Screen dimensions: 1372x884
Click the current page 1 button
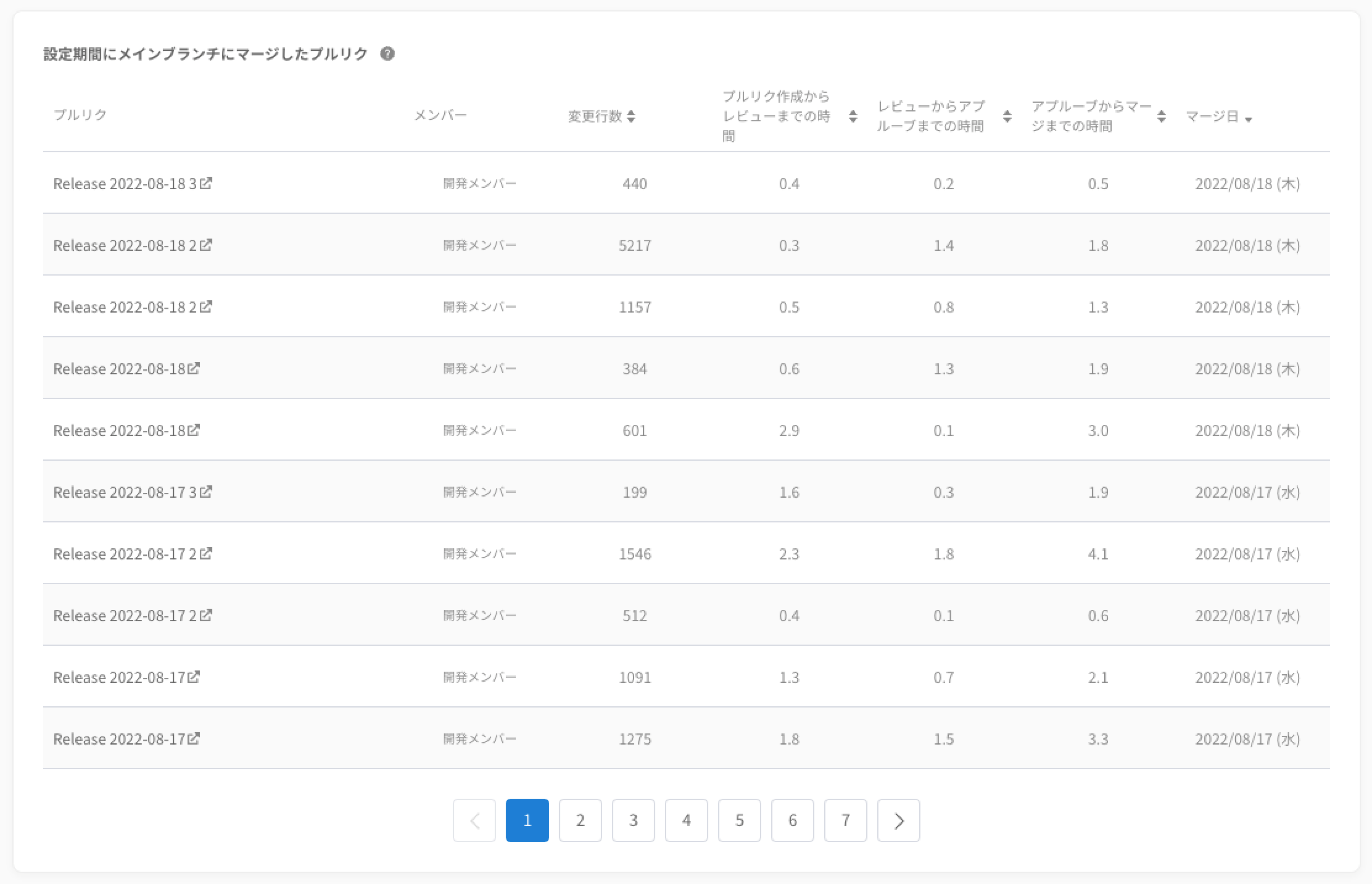[527, 820]
